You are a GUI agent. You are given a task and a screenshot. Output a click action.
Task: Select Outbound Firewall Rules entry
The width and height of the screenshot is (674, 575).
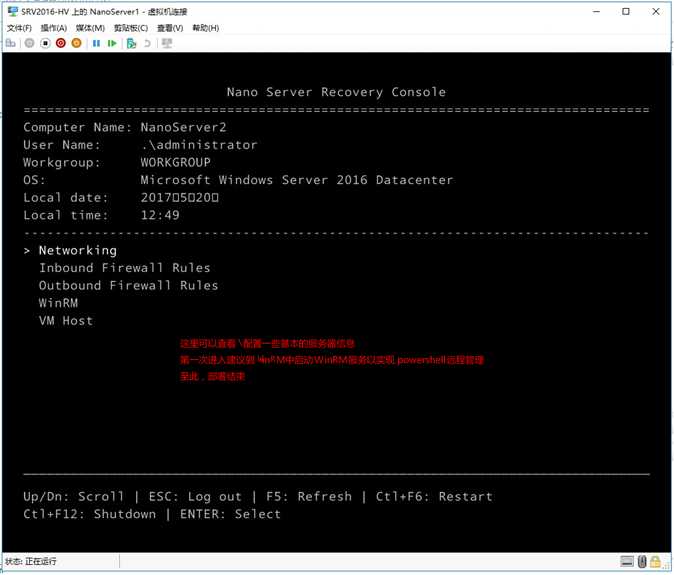click(129, 285)
